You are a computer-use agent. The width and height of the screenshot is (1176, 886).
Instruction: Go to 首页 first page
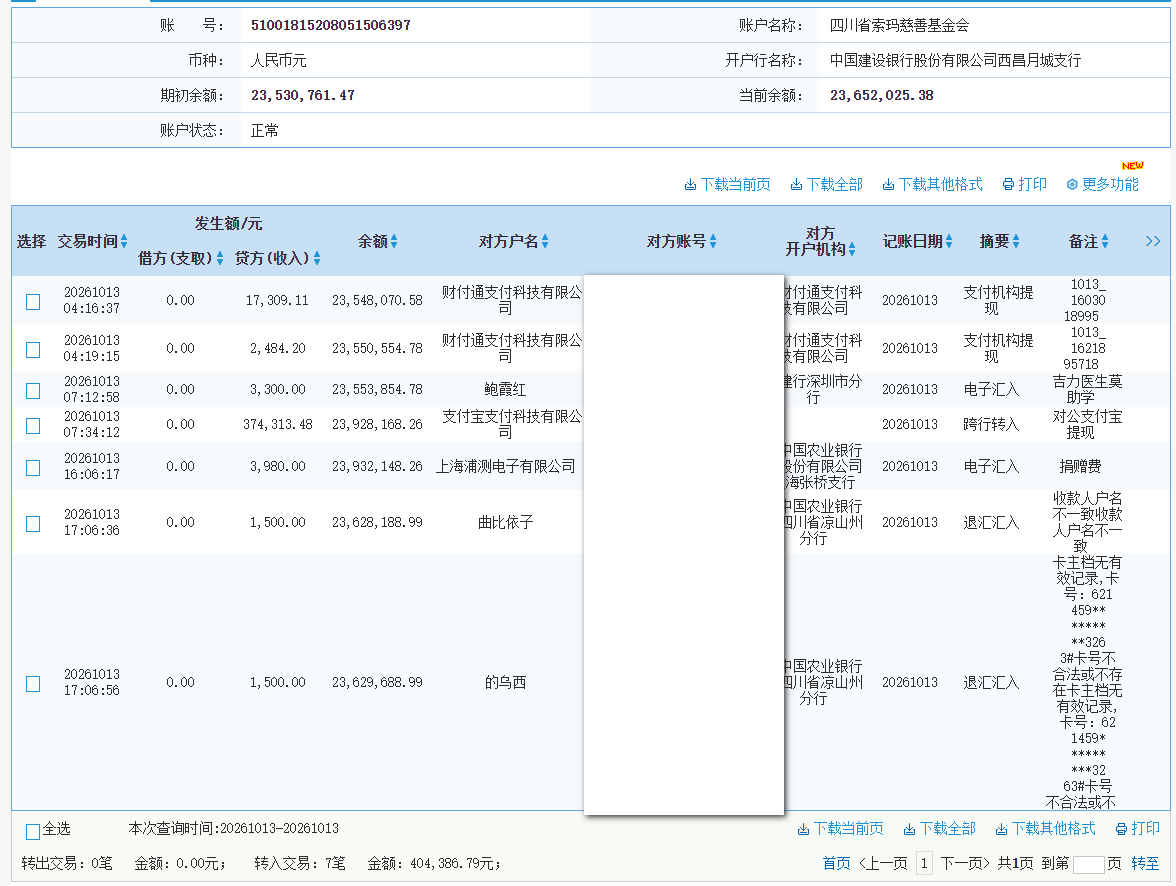pos(836,863)
